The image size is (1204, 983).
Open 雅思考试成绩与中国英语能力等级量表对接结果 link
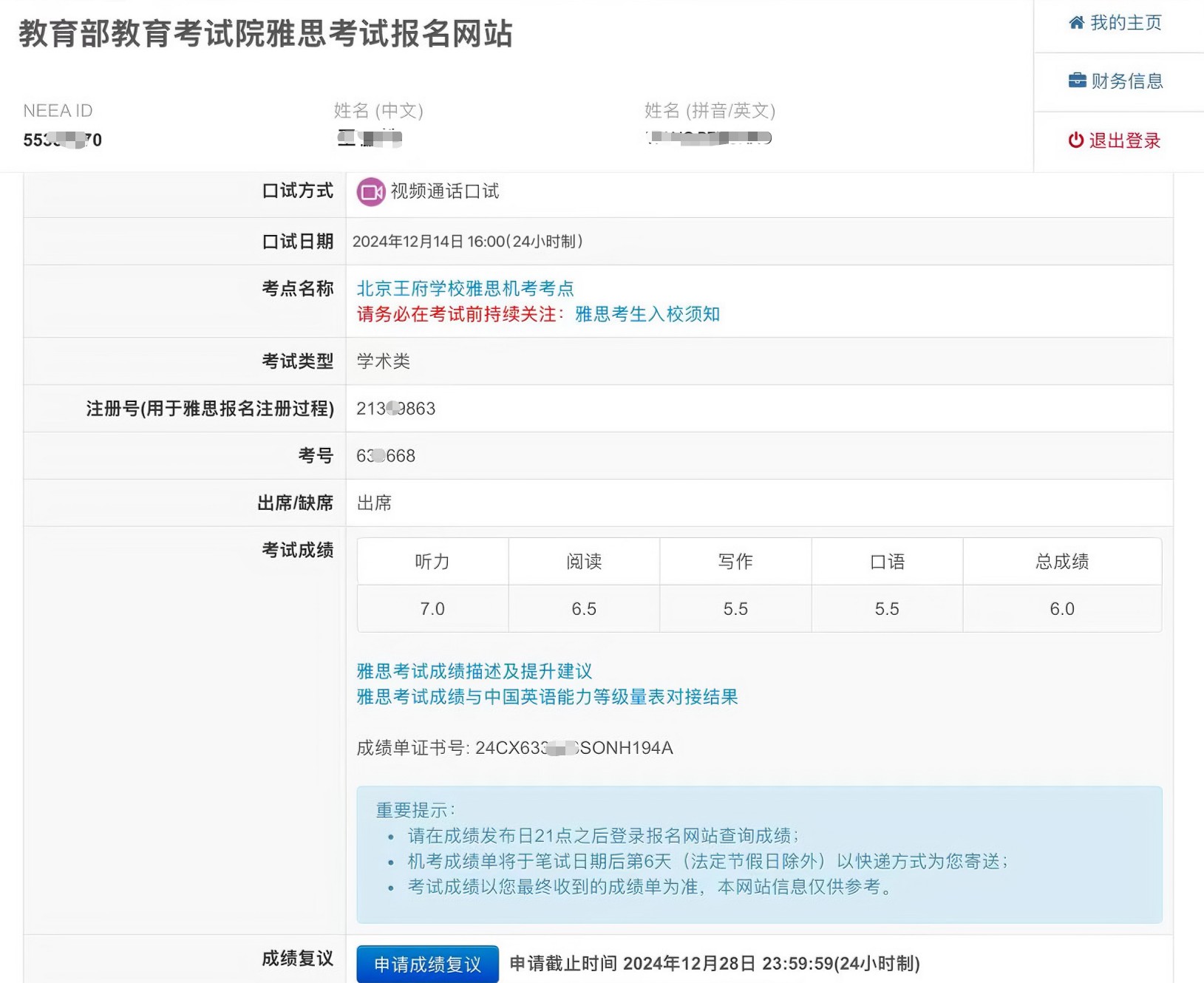[x=548, y=697]
